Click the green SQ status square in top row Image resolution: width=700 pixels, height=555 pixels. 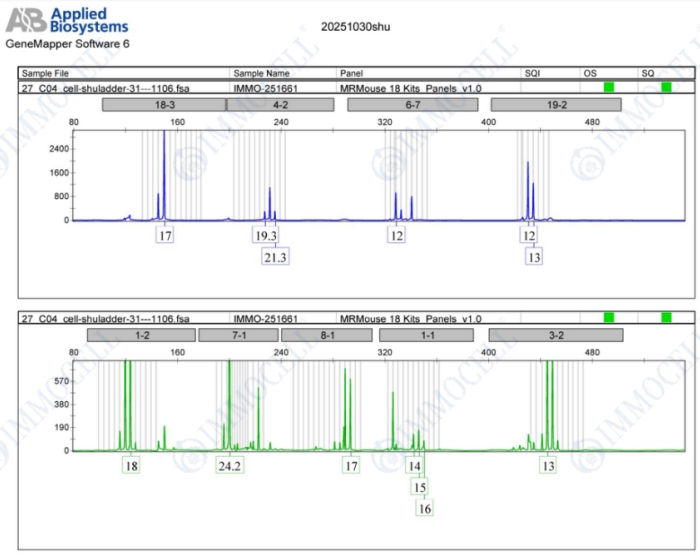(667, 88)
